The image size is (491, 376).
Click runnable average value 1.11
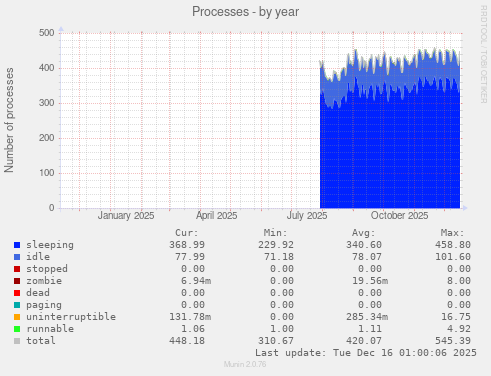point(370,329)
